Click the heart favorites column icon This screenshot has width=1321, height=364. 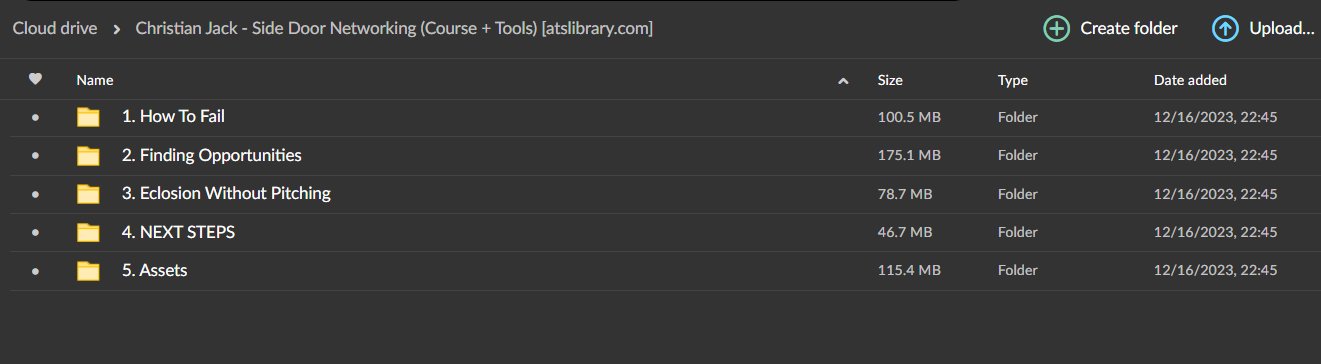(36, 79)
